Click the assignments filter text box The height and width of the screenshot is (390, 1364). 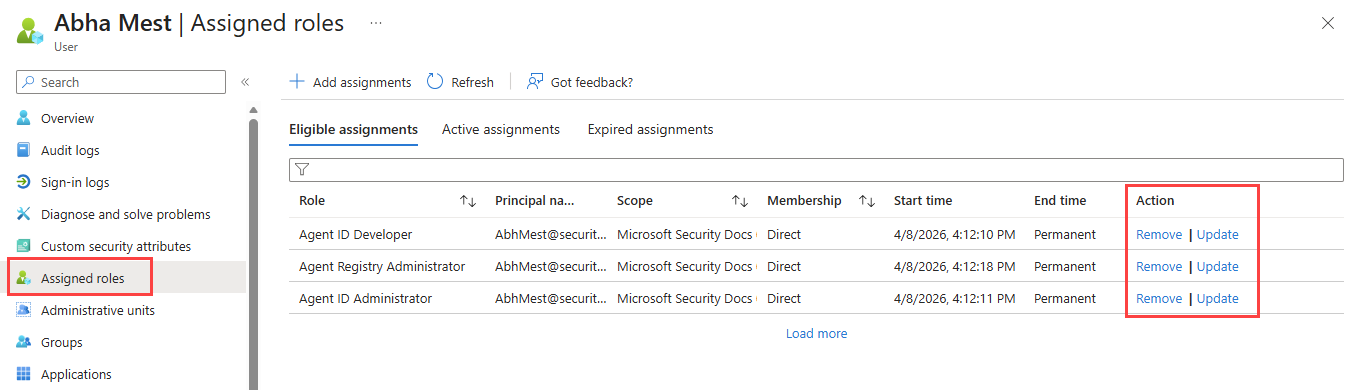816,170
